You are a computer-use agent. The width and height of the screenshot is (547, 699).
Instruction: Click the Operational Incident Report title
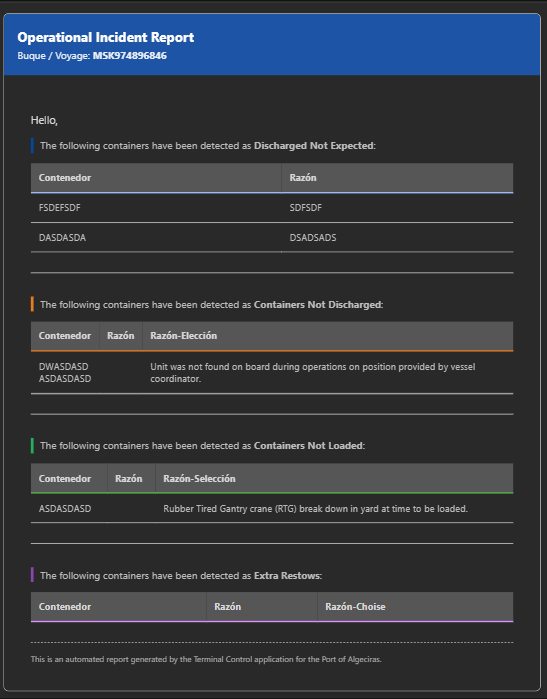[x=106, y=37]
